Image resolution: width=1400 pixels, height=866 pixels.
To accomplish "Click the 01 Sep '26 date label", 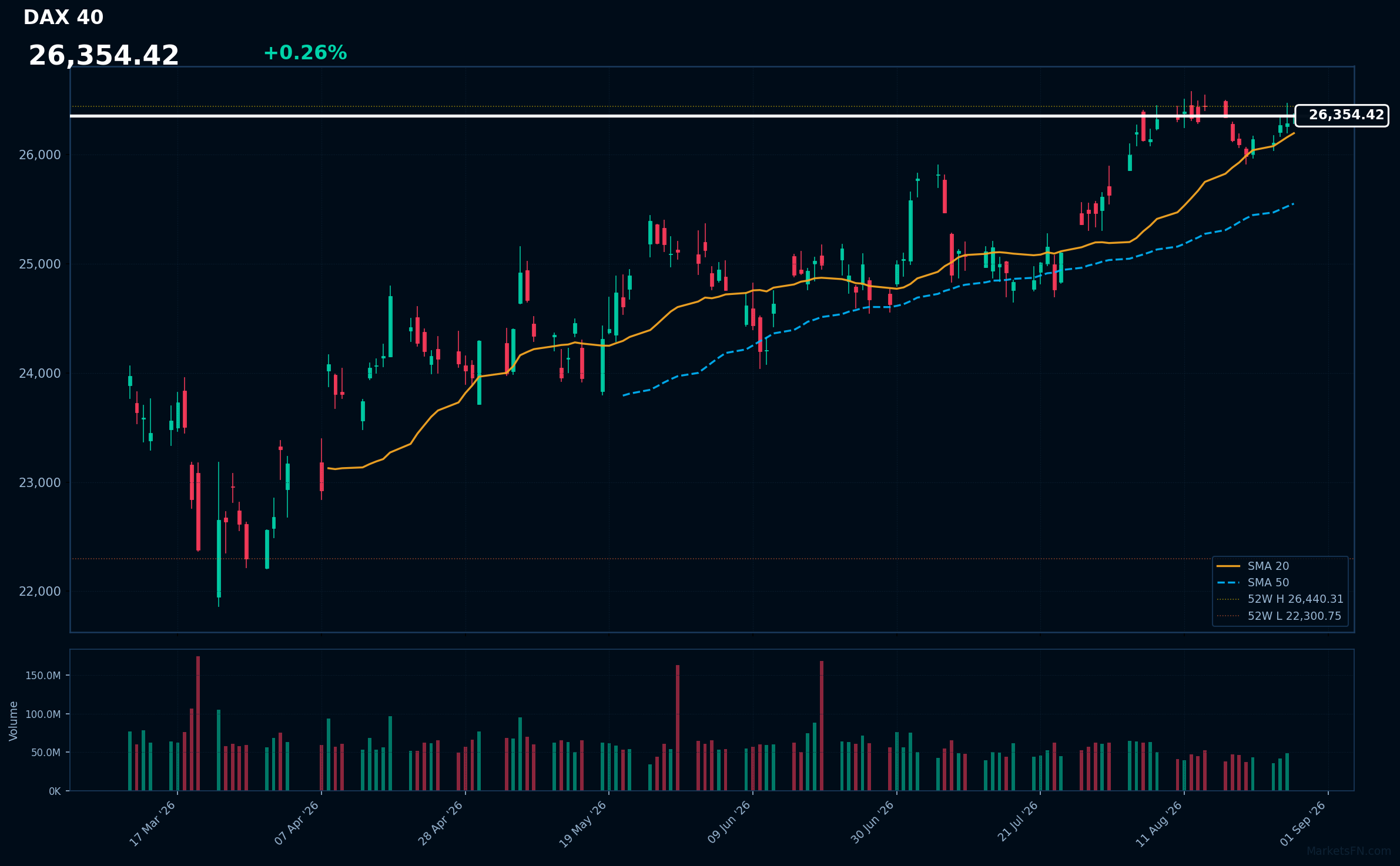I will (1303, 824).
